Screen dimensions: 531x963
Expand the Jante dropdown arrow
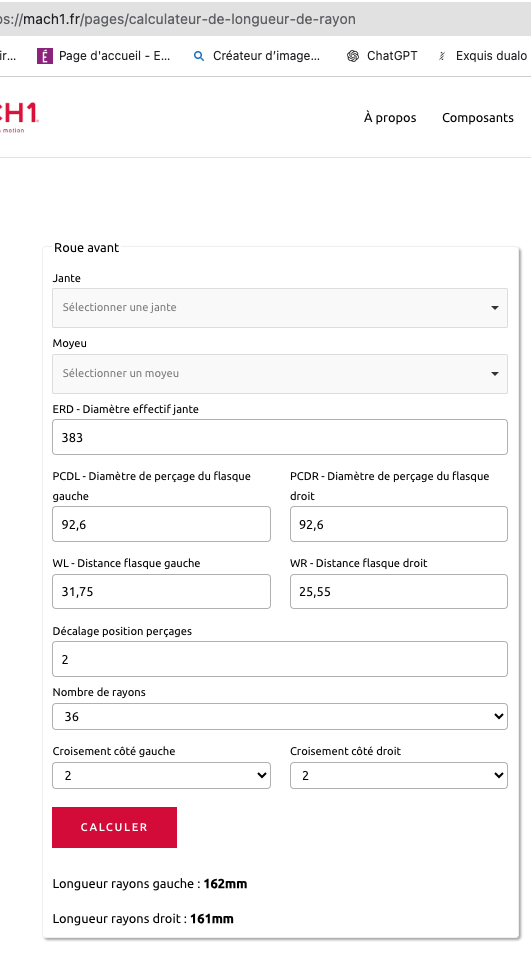[x=495, y=308]
